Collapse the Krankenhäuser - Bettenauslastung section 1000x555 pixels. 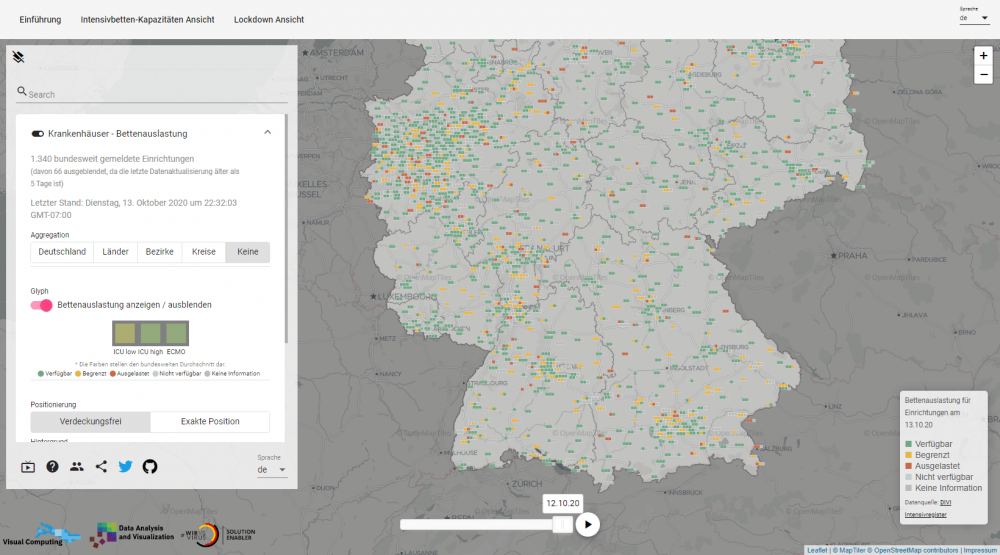(x=267, y=133)
